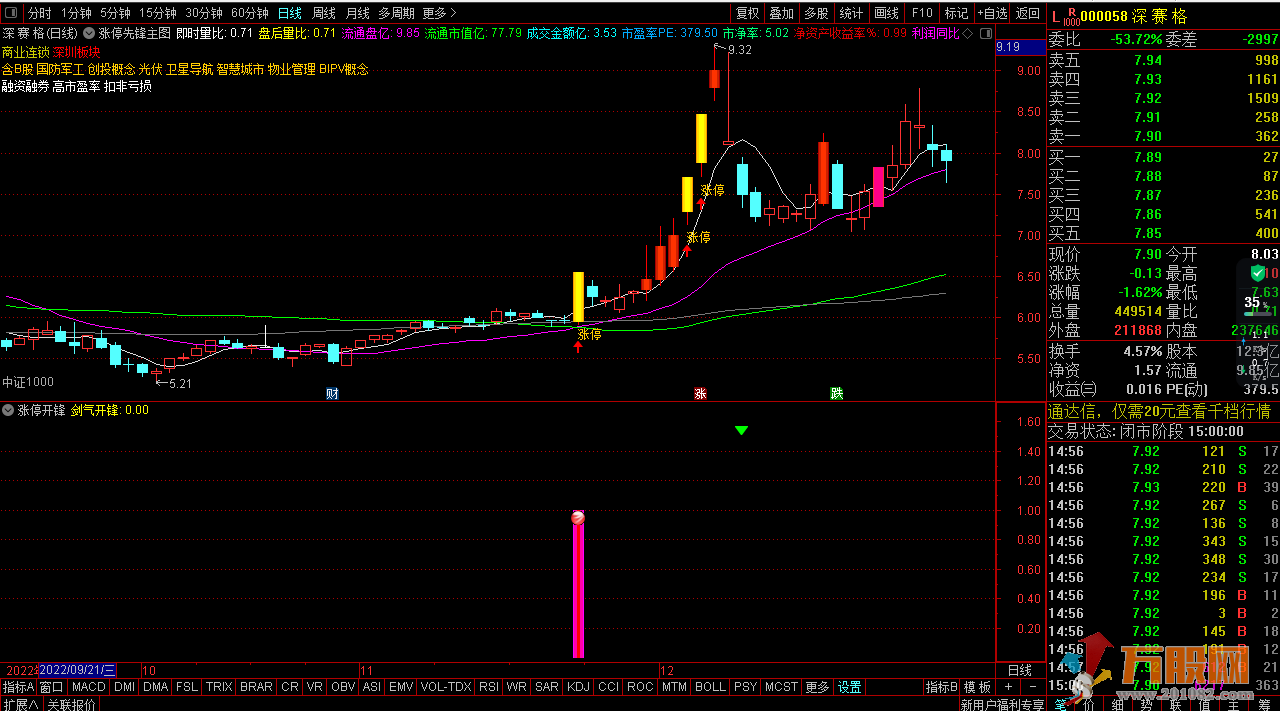Open the 统计 statistics tool
This screenshot has height=711, width=1280.
point(851,13)
